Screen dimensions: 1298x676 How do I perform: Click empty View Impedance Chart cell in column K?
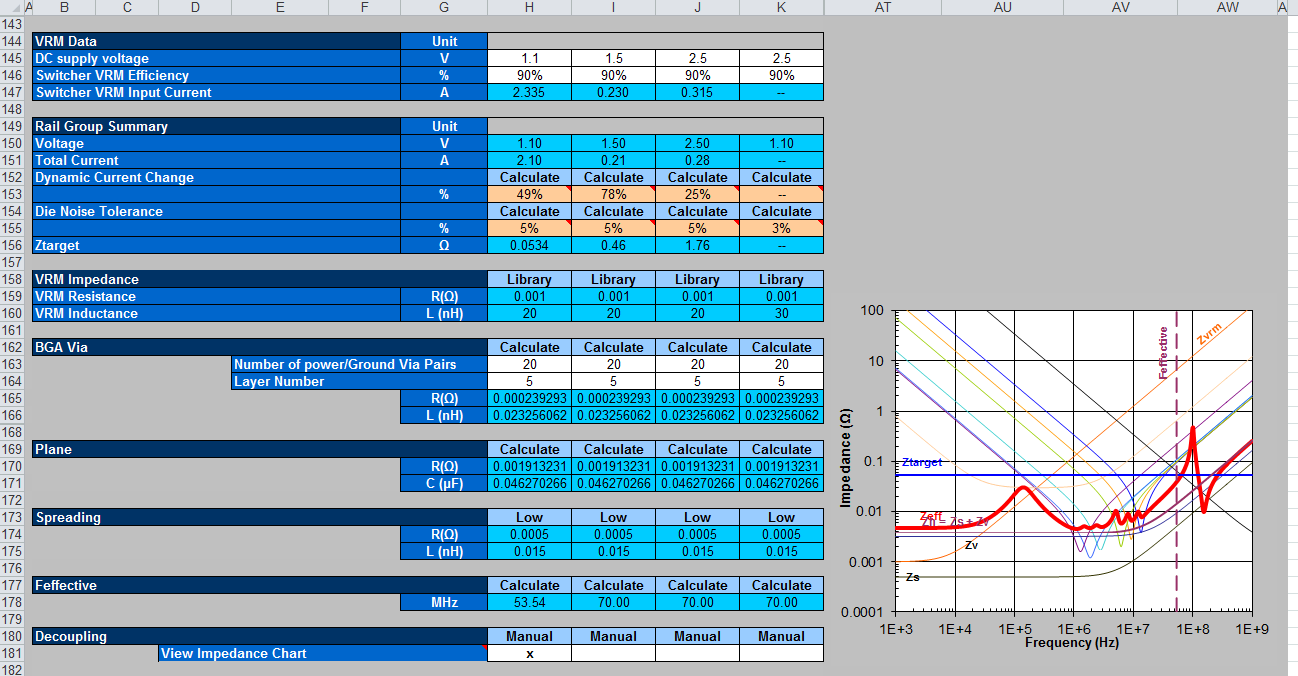781,653
